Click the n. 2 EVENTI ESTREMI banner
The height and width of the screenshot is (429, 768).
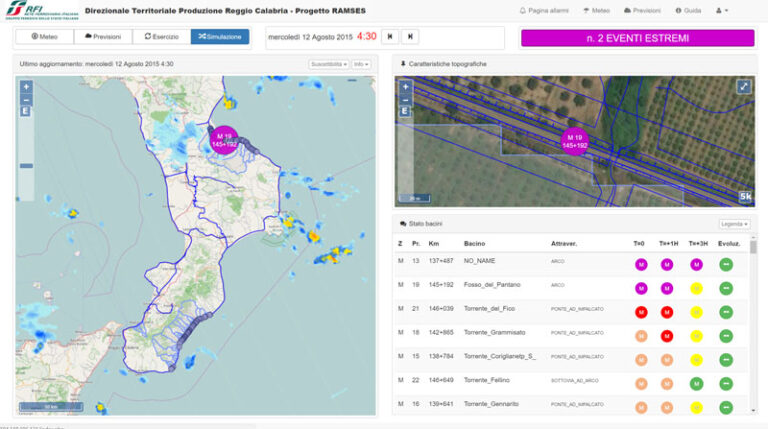pos(637,38)
